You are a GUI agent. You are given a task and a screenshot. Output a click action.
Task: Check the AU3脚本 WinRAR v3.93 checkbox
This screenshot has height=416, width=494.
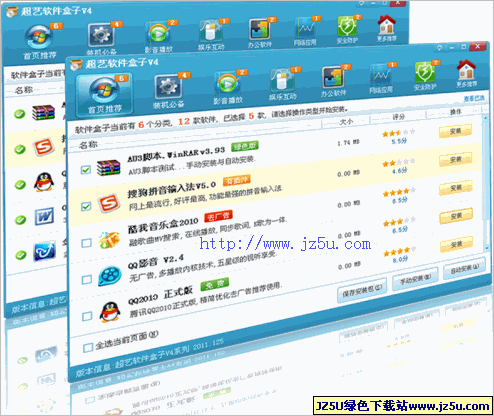click(86, 170)
